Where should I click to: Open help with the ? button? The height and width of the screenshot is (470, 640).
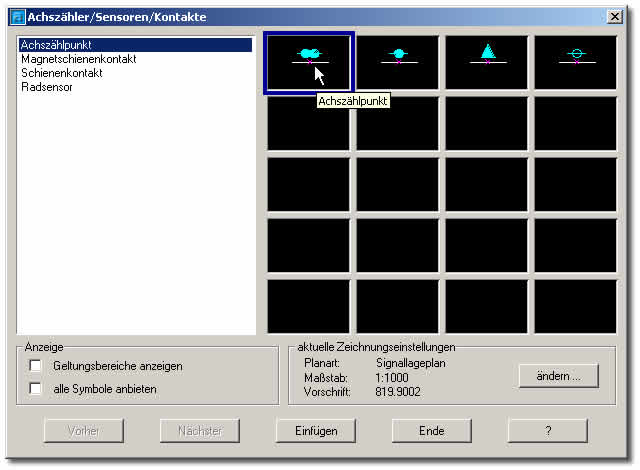[548, 431]
